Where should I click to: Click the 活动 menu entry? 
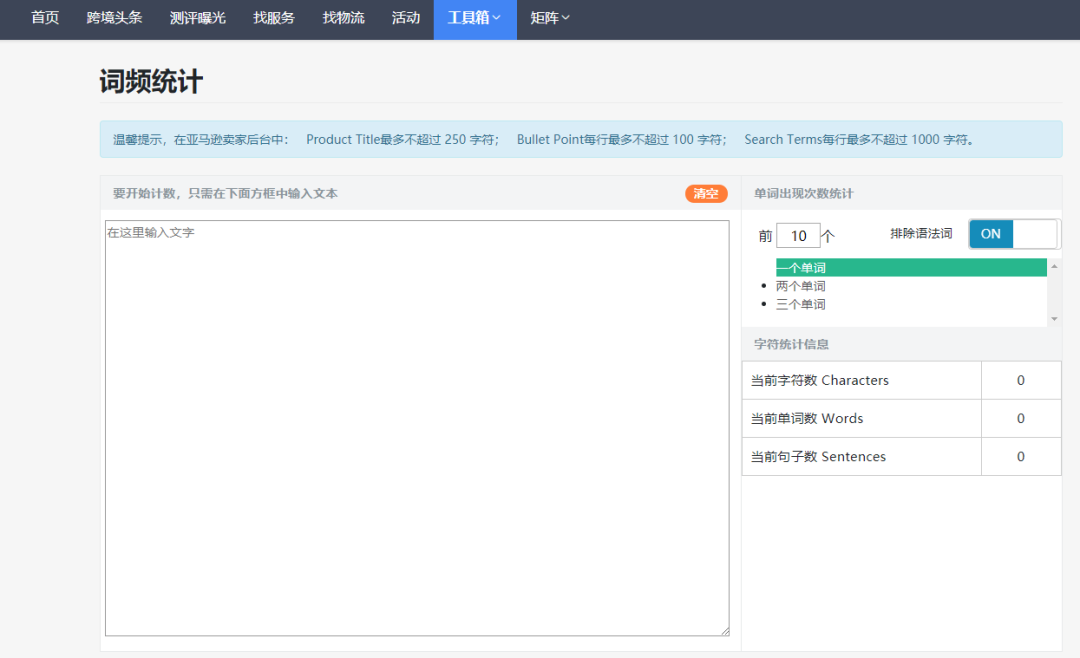pos(406,16)
